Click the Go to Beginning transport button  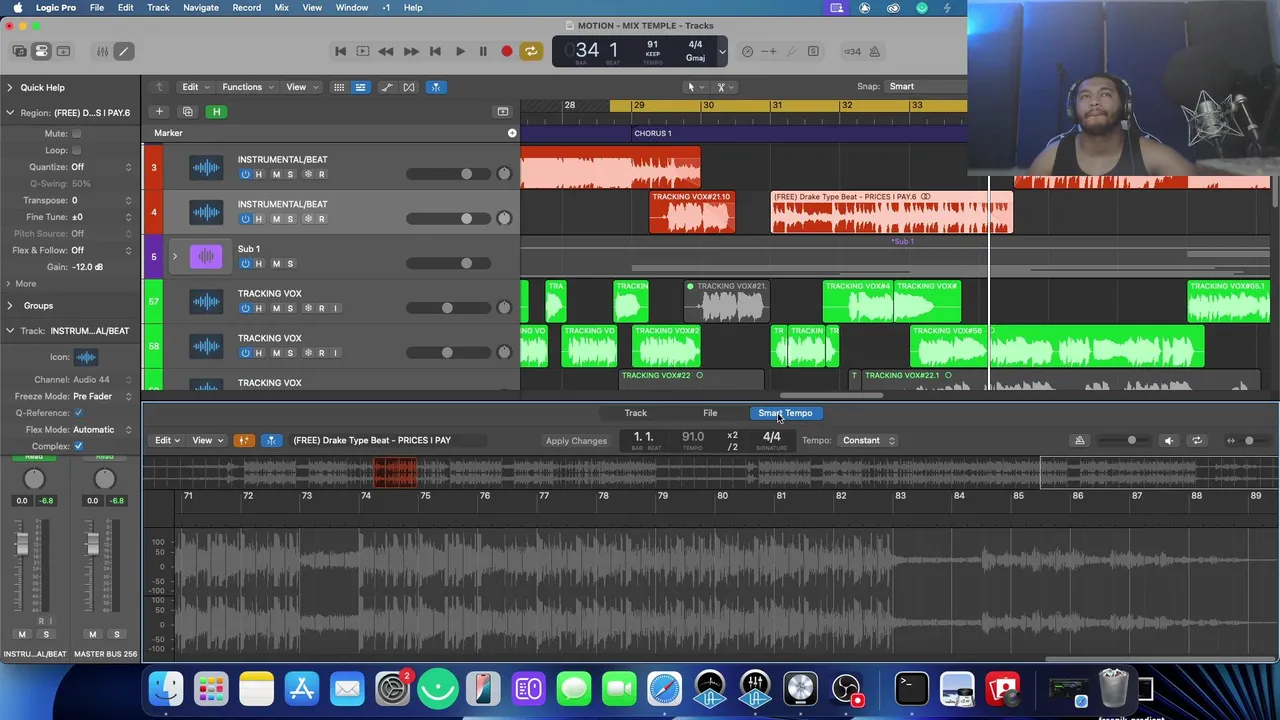340,51
